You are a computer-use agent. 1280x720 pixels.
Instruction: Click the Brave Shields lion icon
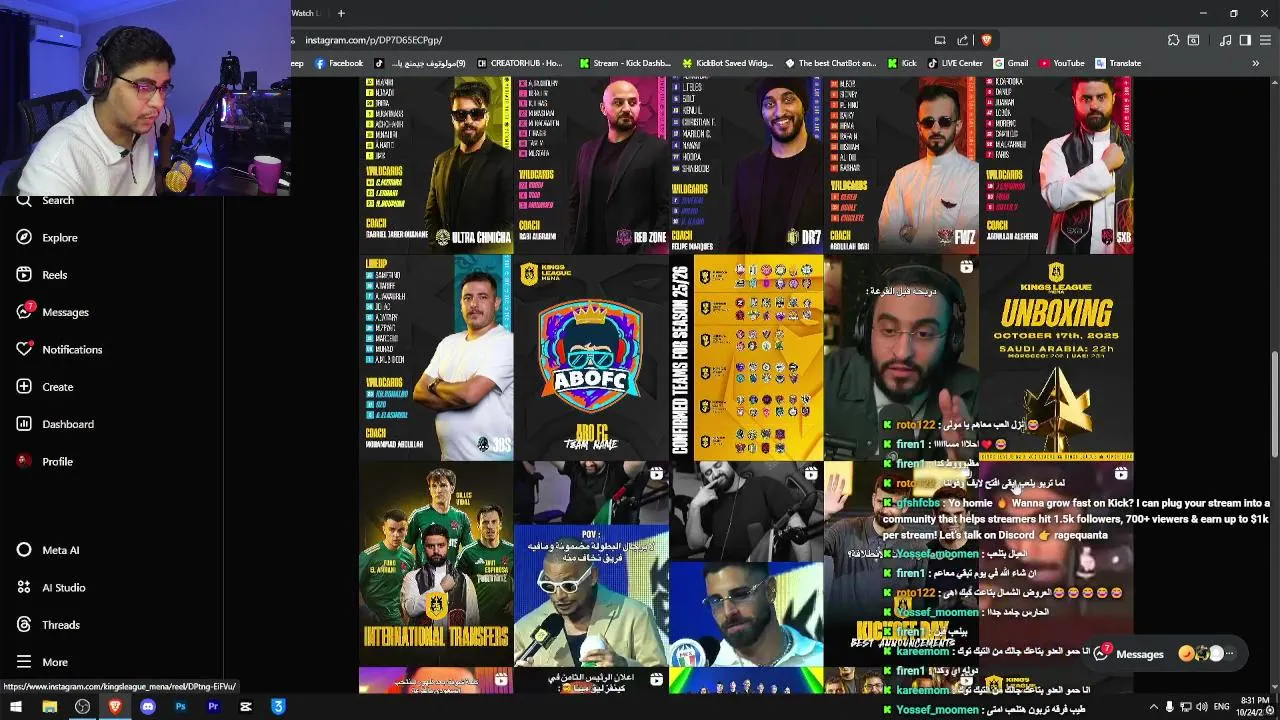pyautogui.click(x=986, y=40)
